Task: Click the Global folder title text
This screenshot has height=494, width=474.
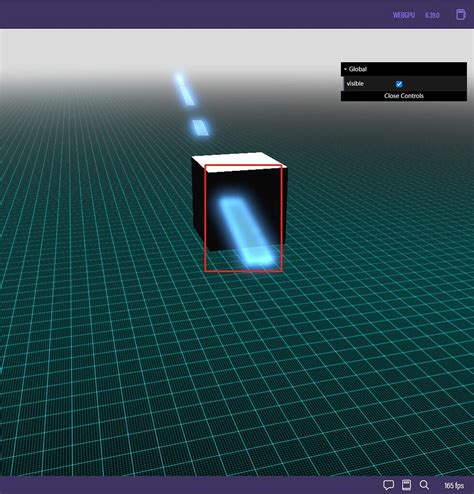Action: 358,69
